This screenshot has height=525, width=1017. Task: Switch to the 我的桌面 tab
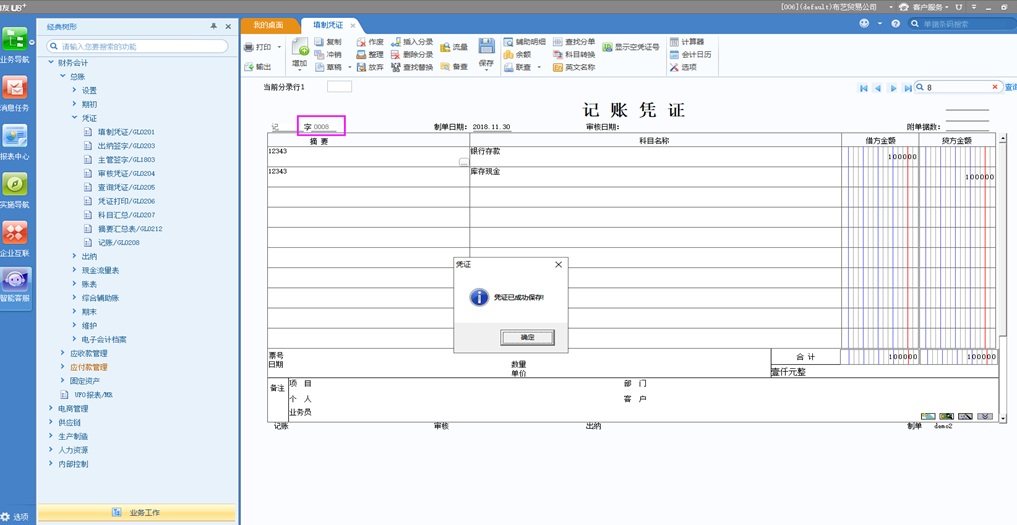point(269,25)
